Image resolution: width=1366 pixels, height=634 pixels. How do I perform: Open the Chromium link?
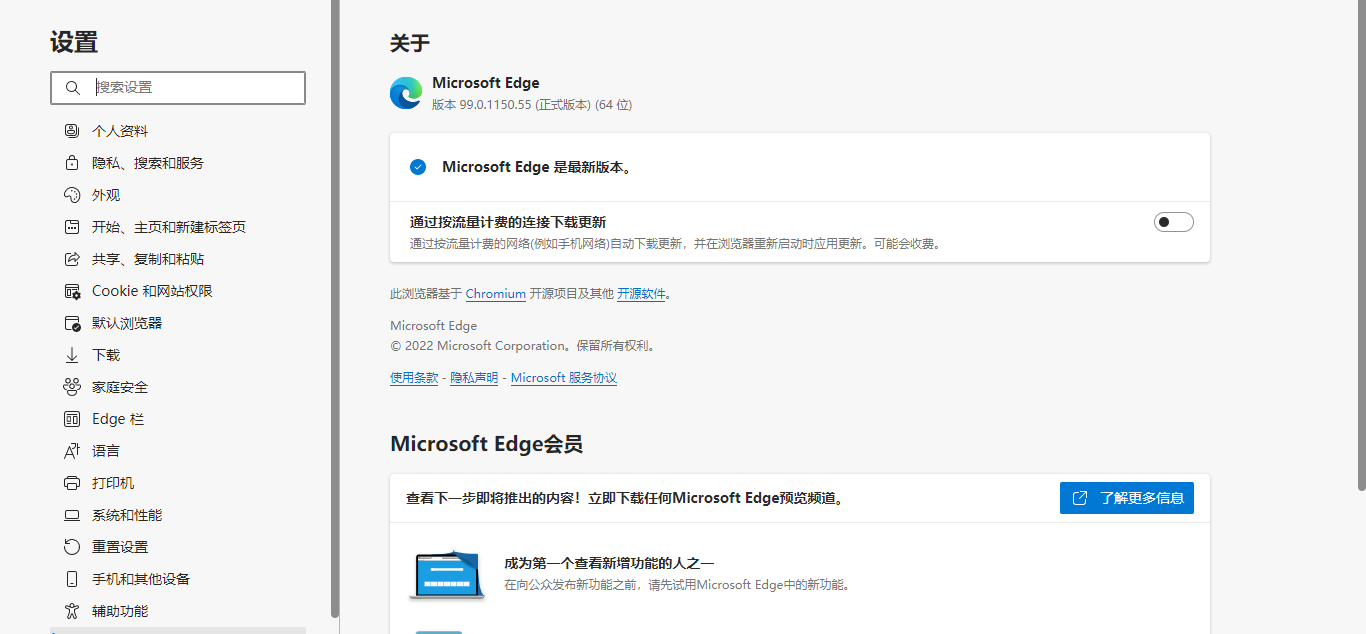point(496,294)
